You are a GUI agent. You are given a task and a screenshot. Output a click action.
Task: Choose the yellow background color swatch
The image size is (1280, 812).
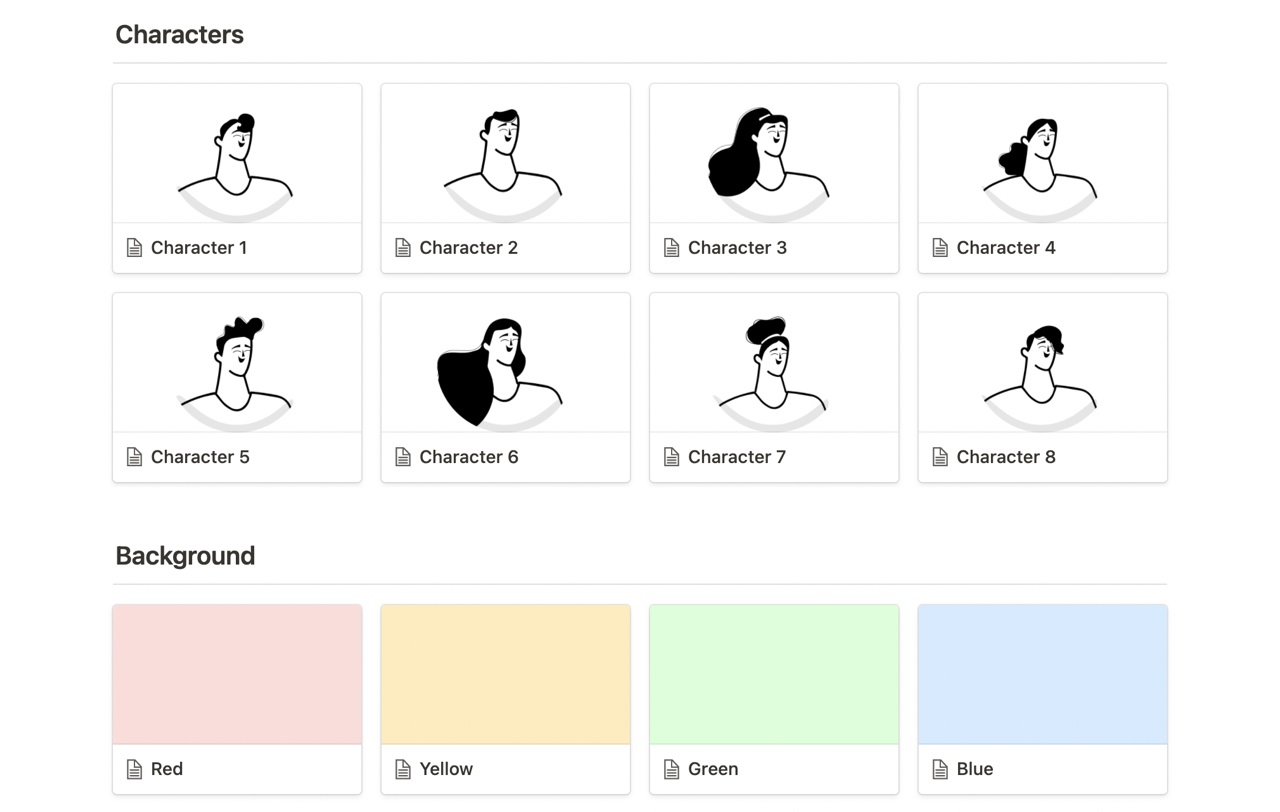tap(505, 675)
